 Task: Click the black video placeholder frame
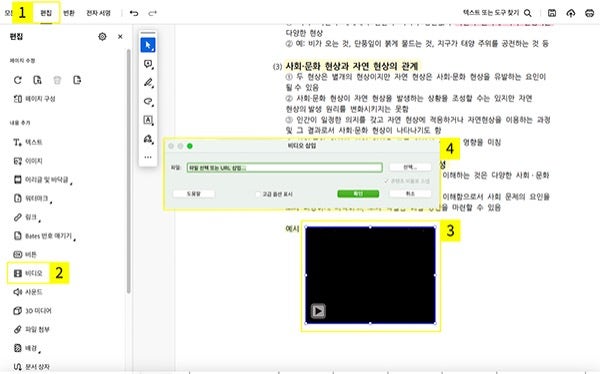(x=370, y=275)
